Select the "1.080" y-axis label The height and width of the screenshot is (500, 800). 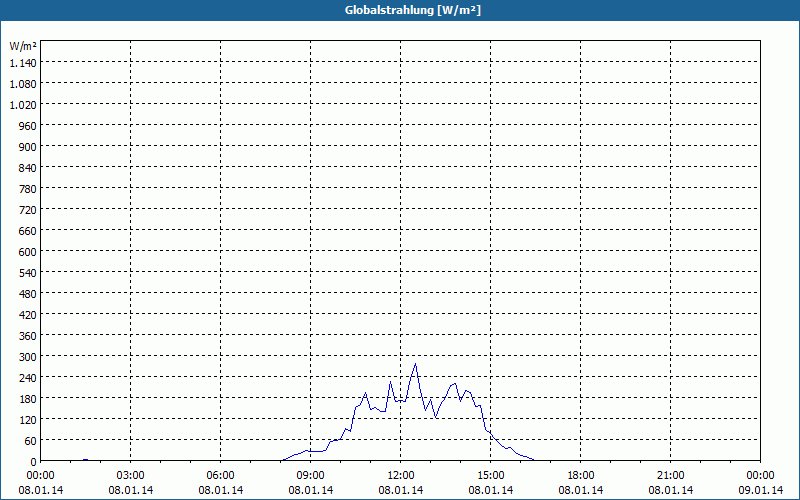tap(23, 84)
